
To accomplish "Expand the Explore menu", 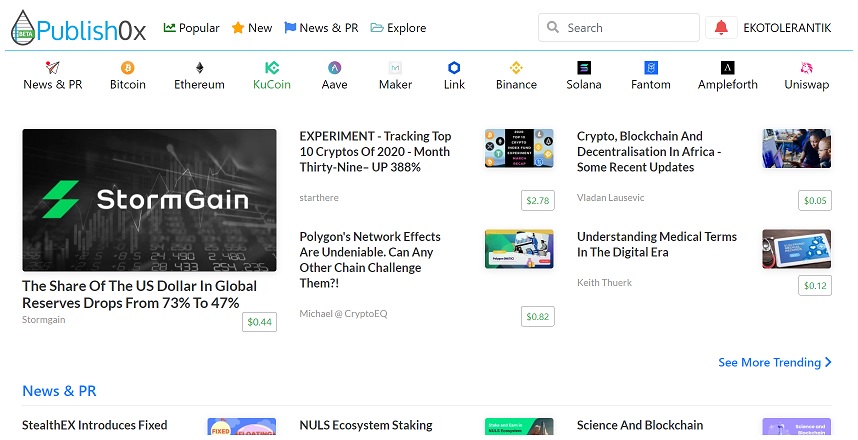I will [x=398, y=28].
